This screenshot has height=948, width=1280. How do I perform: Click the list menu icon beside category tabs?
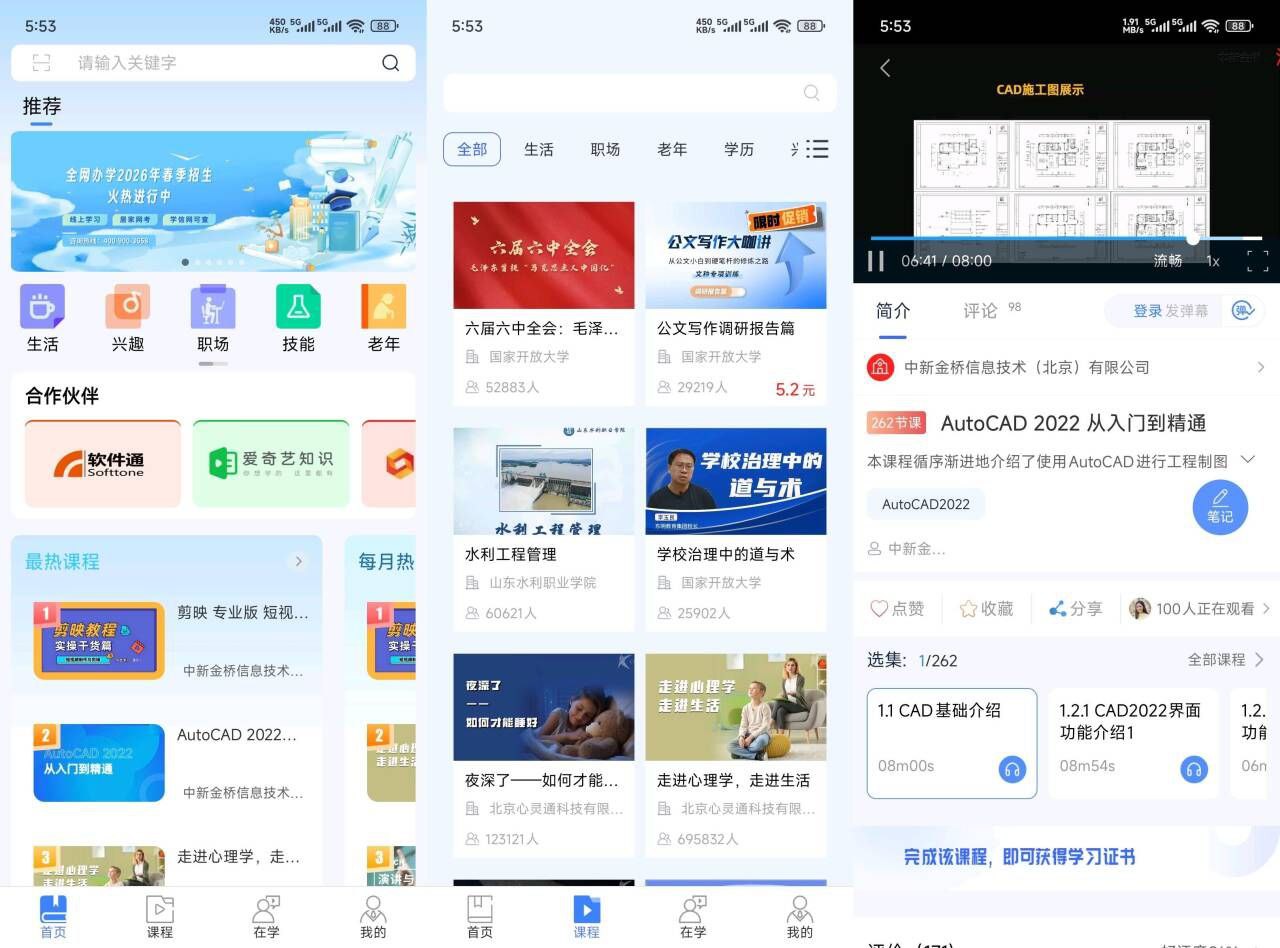817,149
